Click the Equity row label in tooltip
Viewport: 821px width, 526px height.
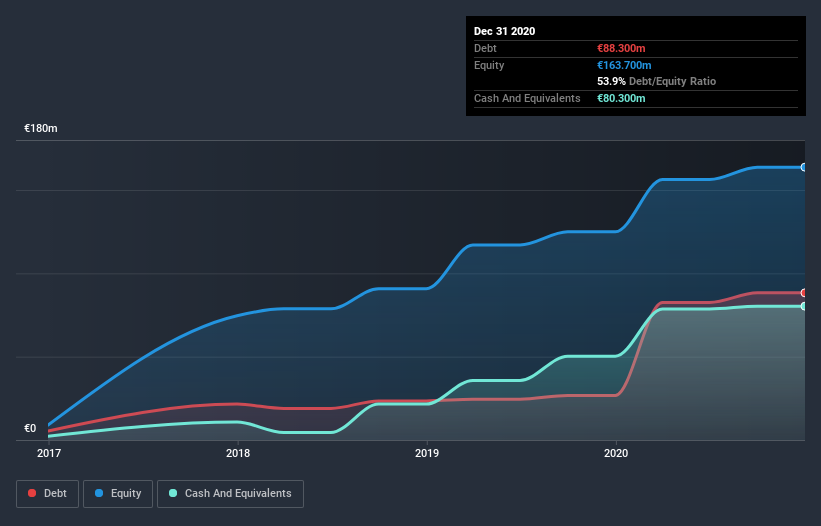[489, 65]
